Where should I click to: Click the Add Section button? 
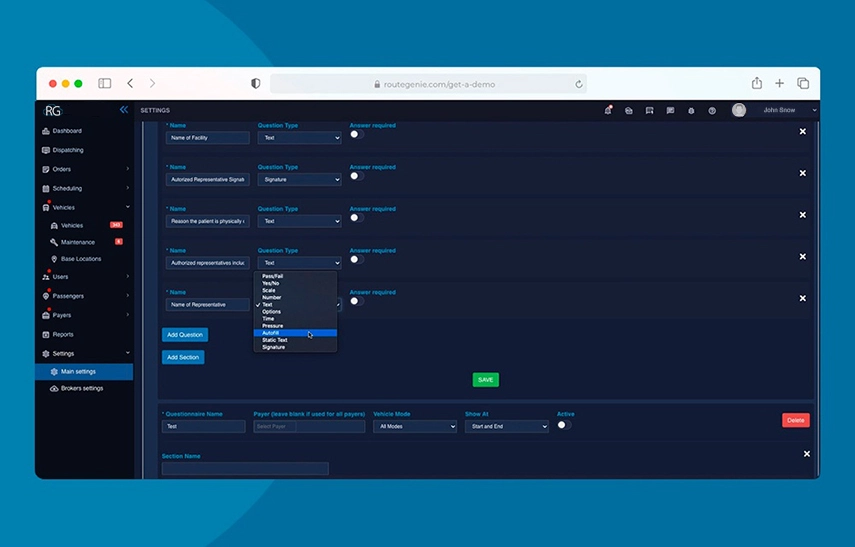pyautogui.click(x=183, y=357)
